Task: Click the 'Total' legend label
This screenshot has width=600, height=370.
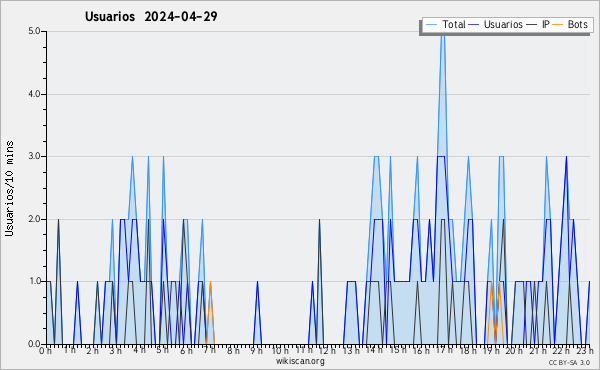Action: coord(454,24)
